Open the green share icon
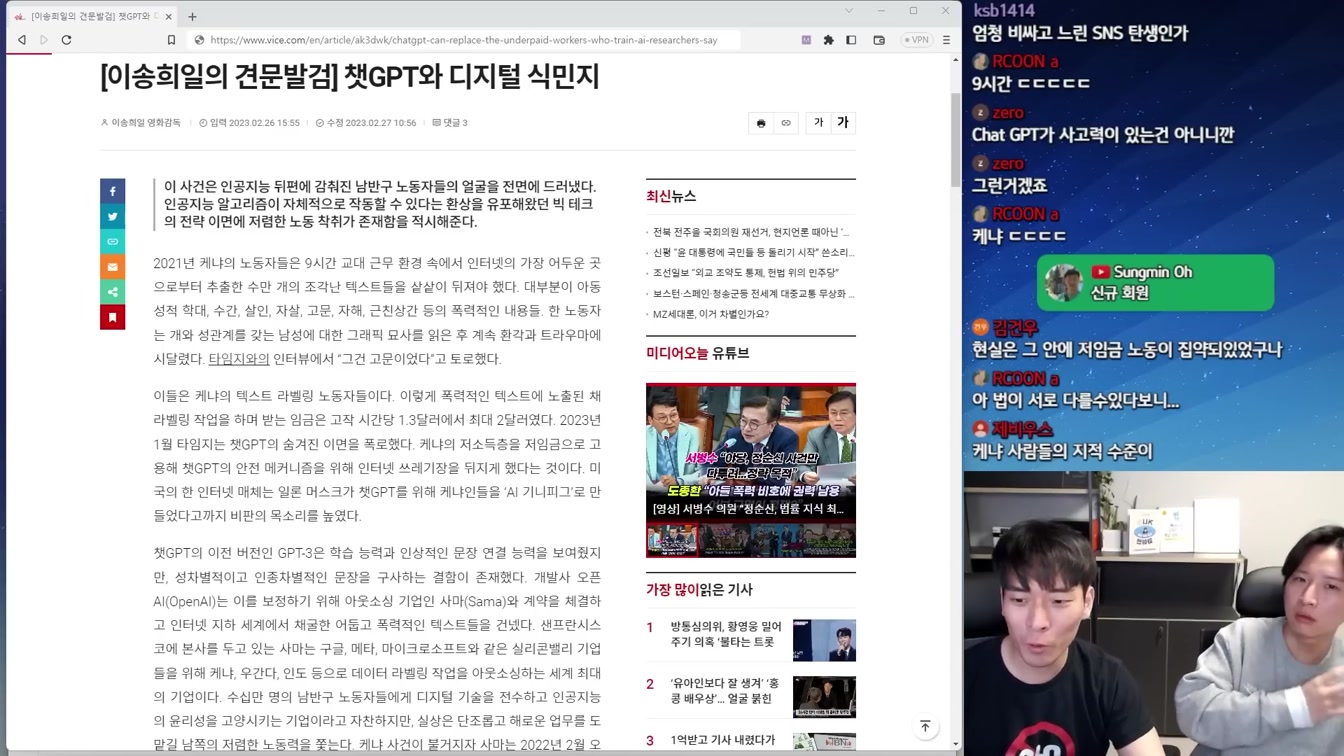 pos(113,292)
